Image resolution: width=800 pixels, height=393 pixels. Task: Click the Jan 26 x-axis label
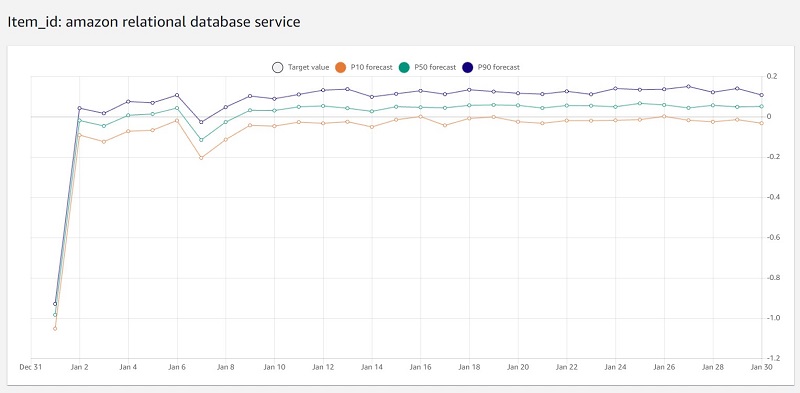point(664,367)
